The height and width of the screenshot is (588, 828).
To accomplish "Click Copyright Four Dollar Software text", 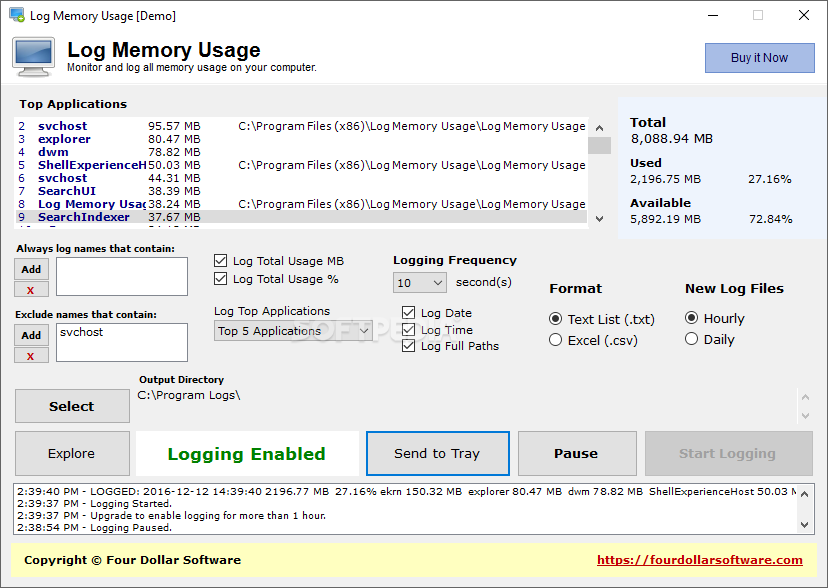I will pos(133,560).
